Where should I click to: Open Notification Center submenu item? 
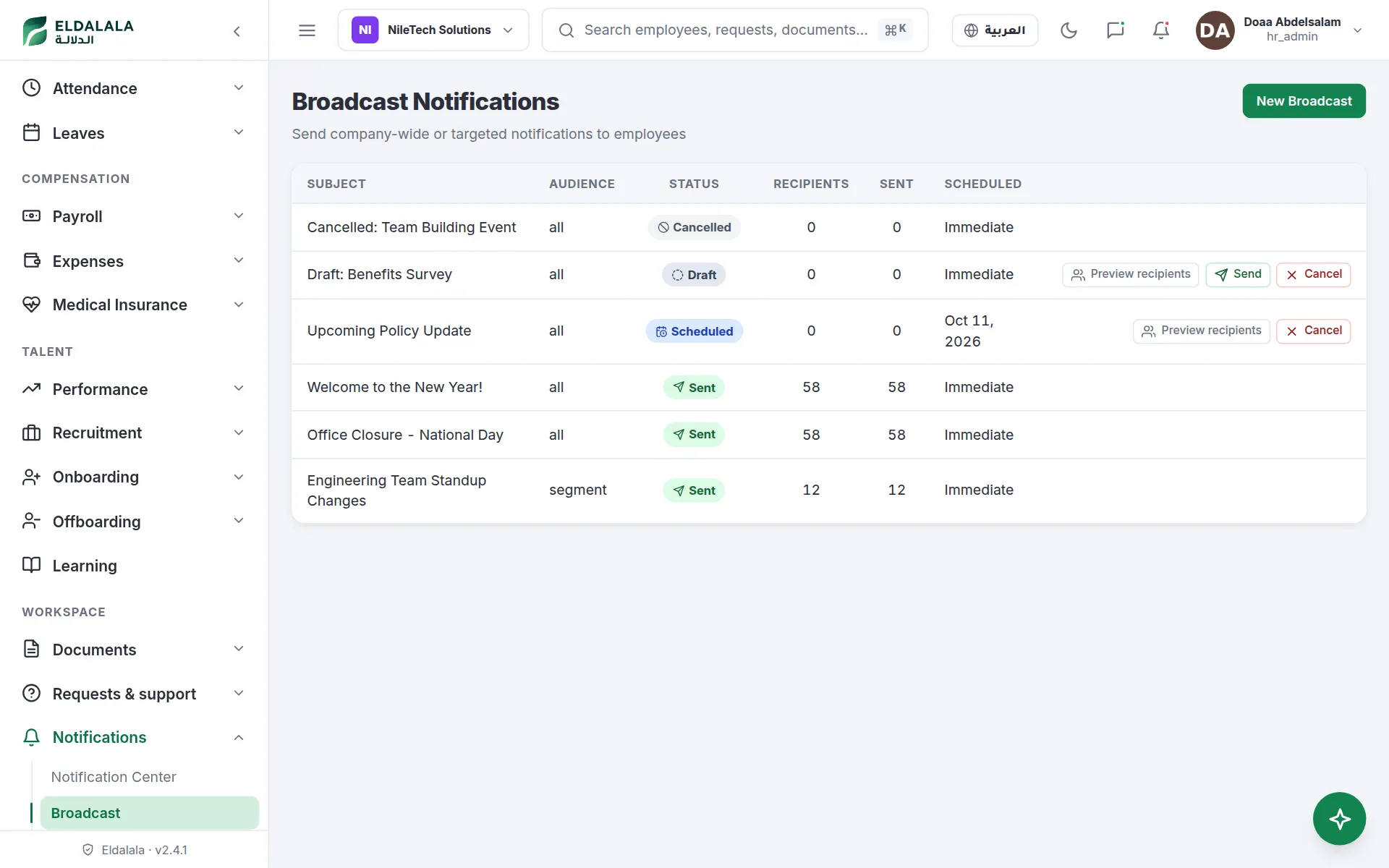114,777
